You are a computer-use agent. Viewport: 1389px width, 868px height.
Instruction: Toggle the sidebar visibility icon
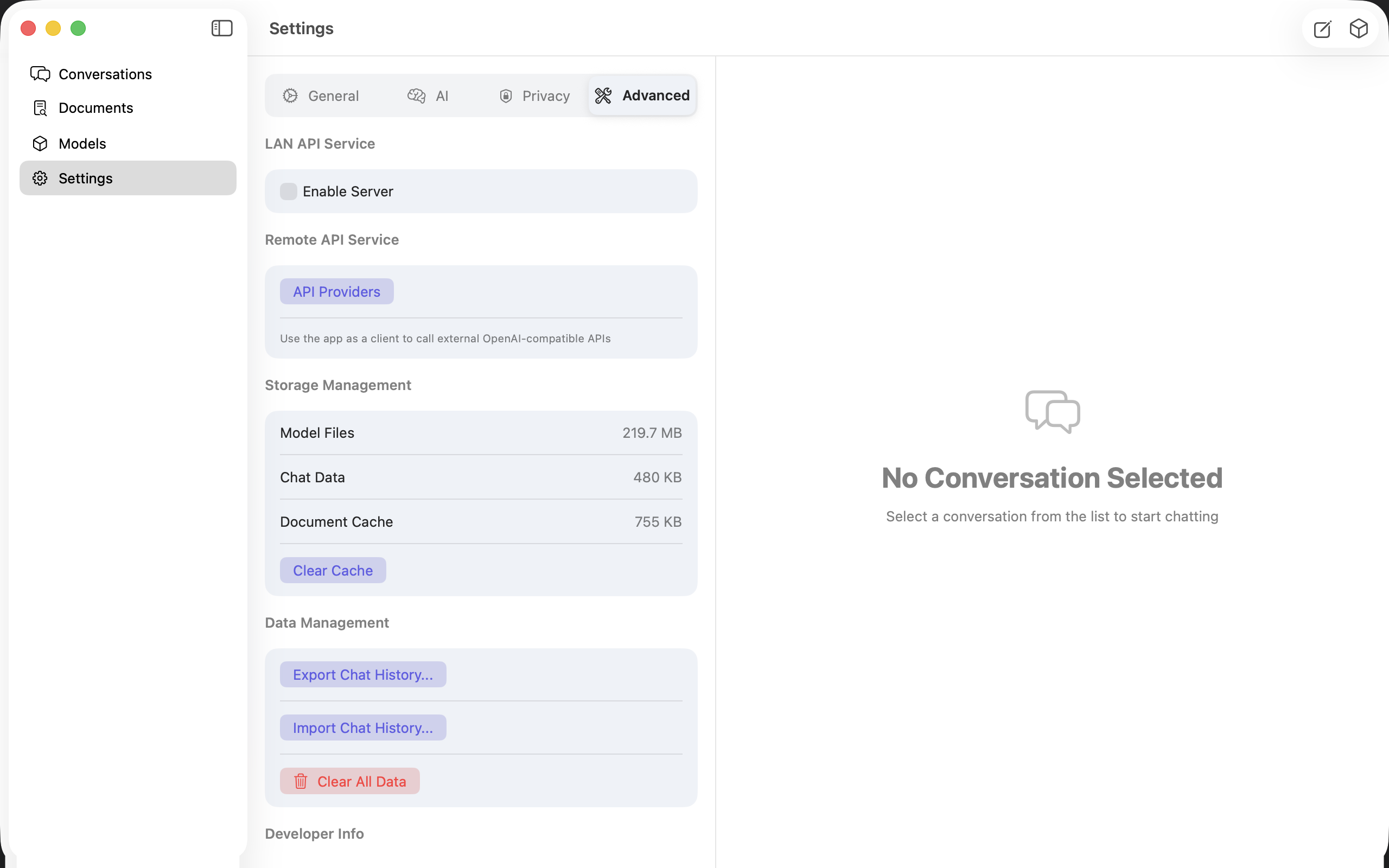click(x=221, y=28)
